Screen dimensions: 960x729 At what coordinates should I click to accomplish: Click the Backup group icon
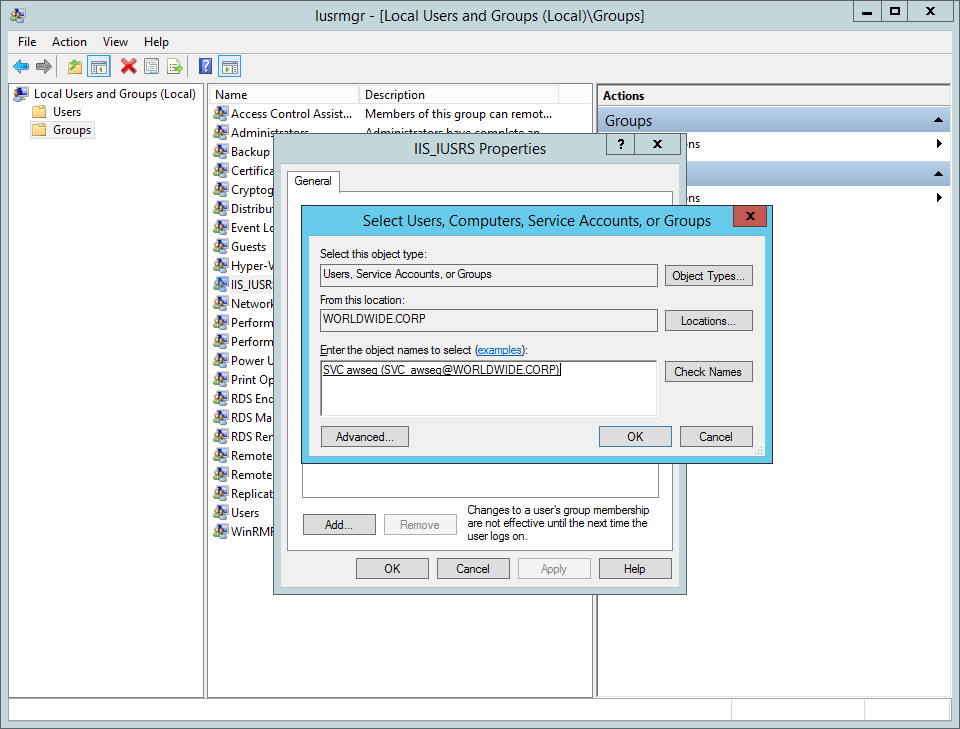(220, 151)
